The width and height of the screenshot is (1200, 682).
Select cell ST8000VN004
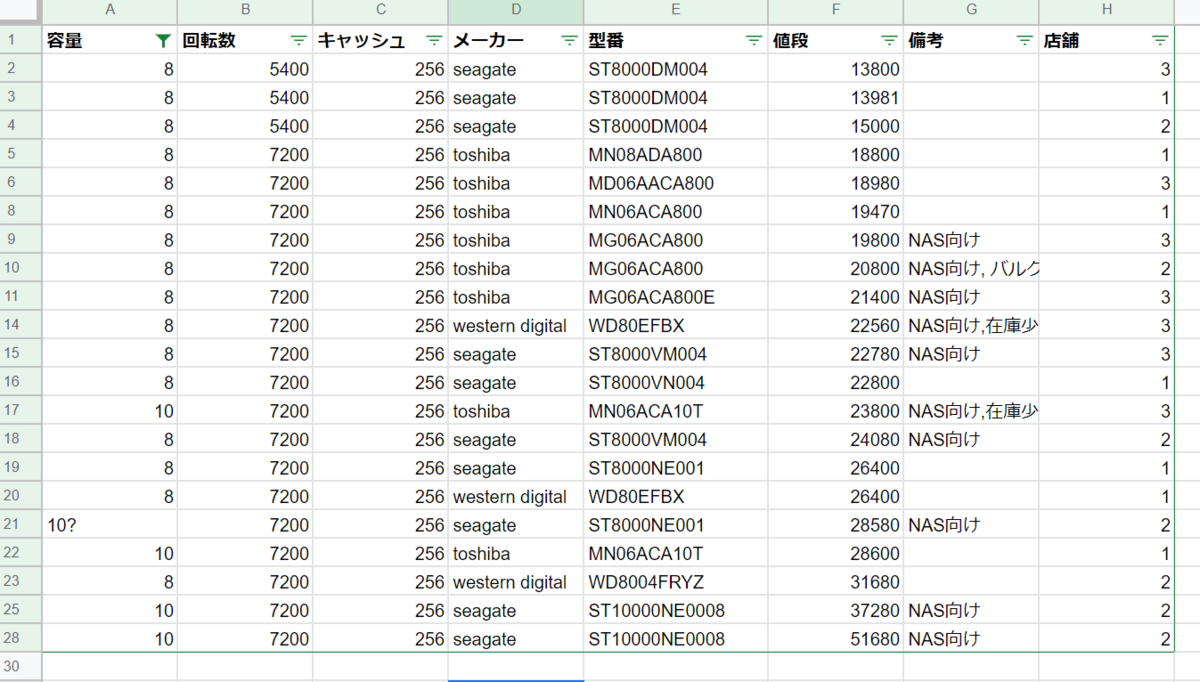click(676, 383)
